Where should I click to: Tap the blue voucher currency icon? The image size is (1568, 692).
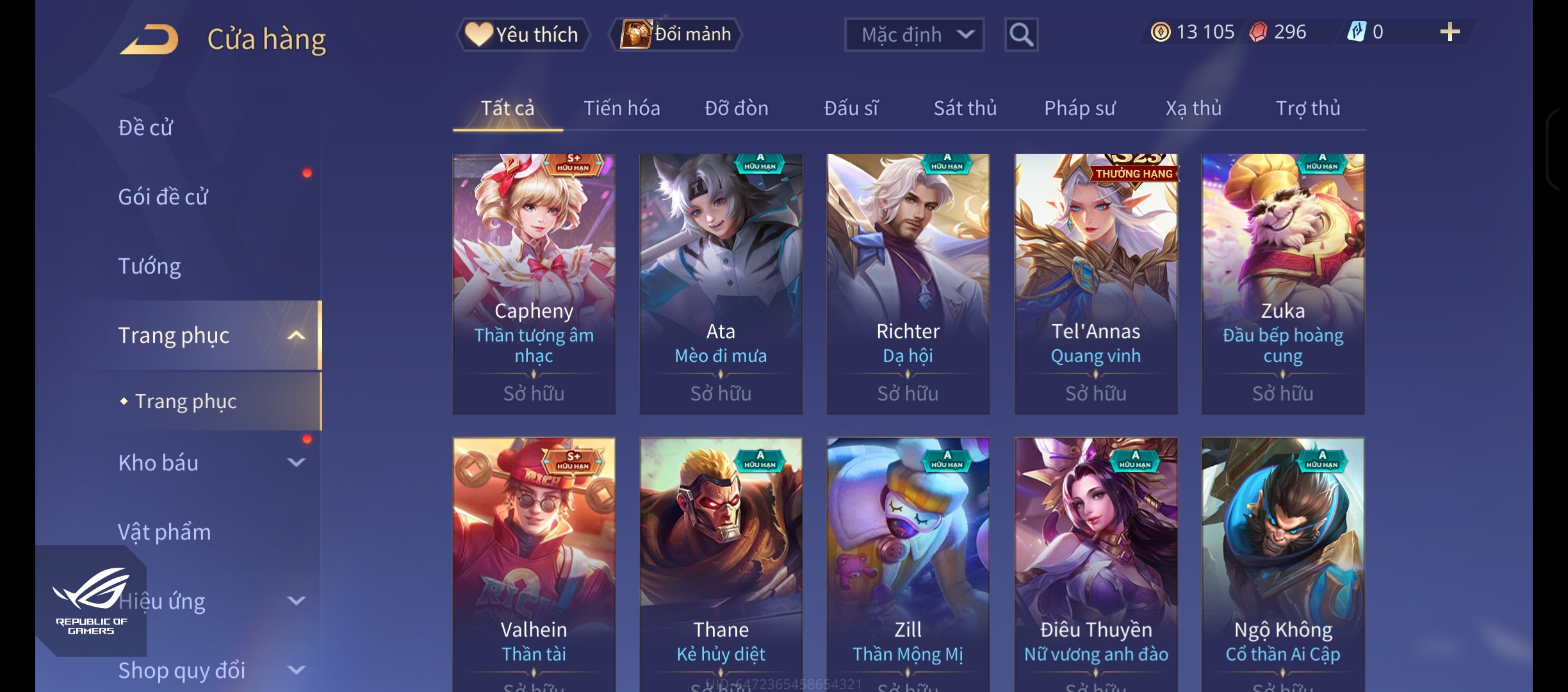(x=1356, y=31)
